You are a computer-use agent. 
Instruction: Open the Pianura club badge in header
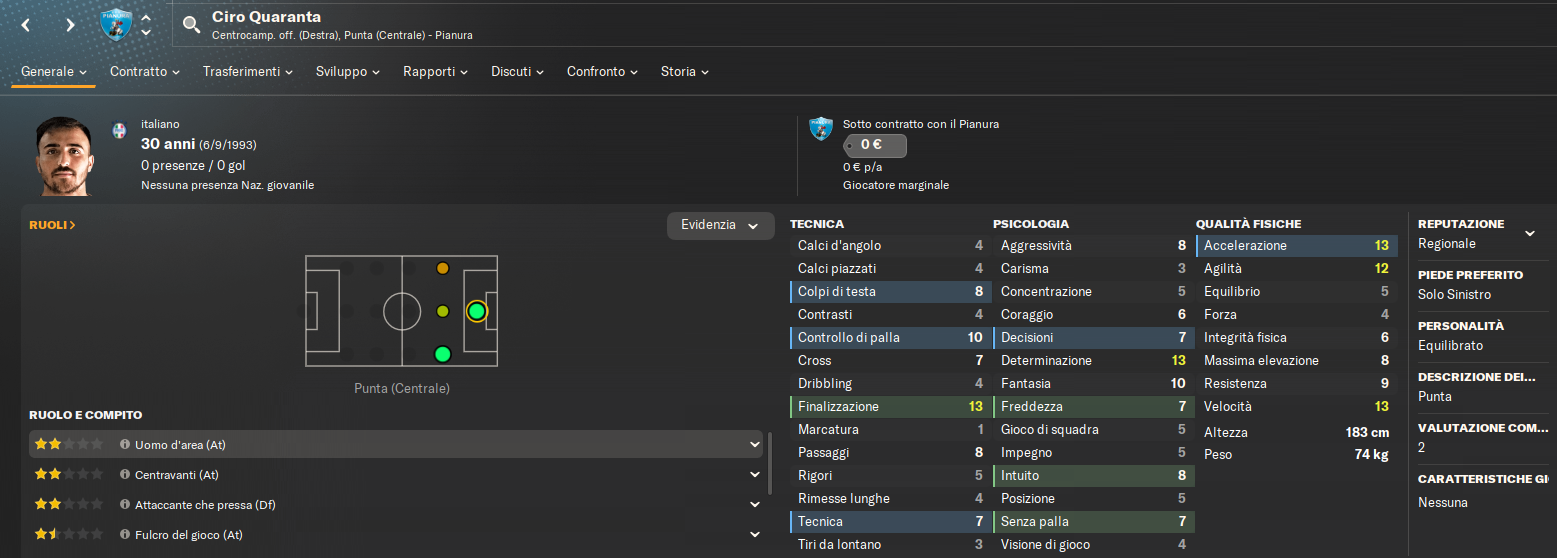tap(116, 24)
